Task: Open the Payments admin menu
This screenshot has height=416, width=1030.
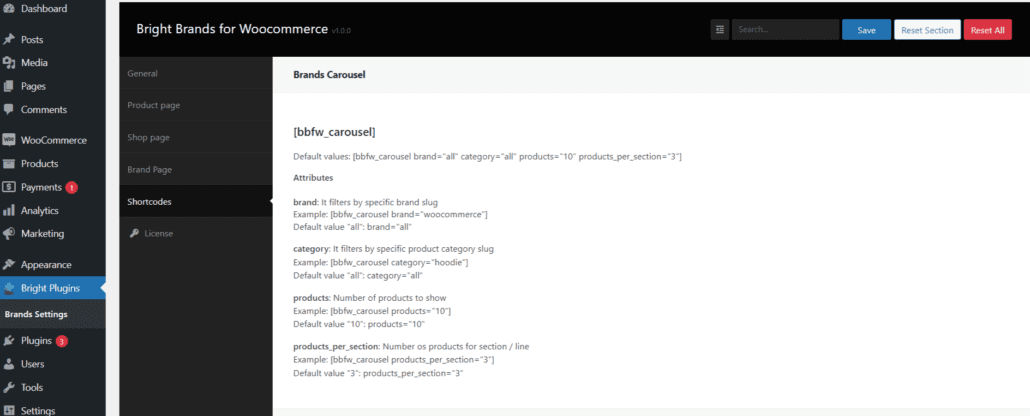Action: [41, 187]
